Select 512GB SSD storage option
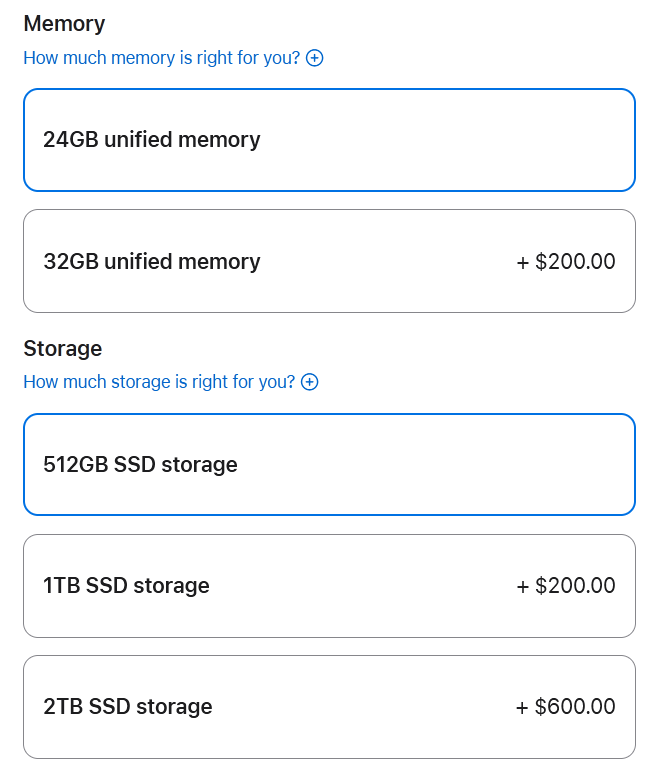 (x=329, y=465)
